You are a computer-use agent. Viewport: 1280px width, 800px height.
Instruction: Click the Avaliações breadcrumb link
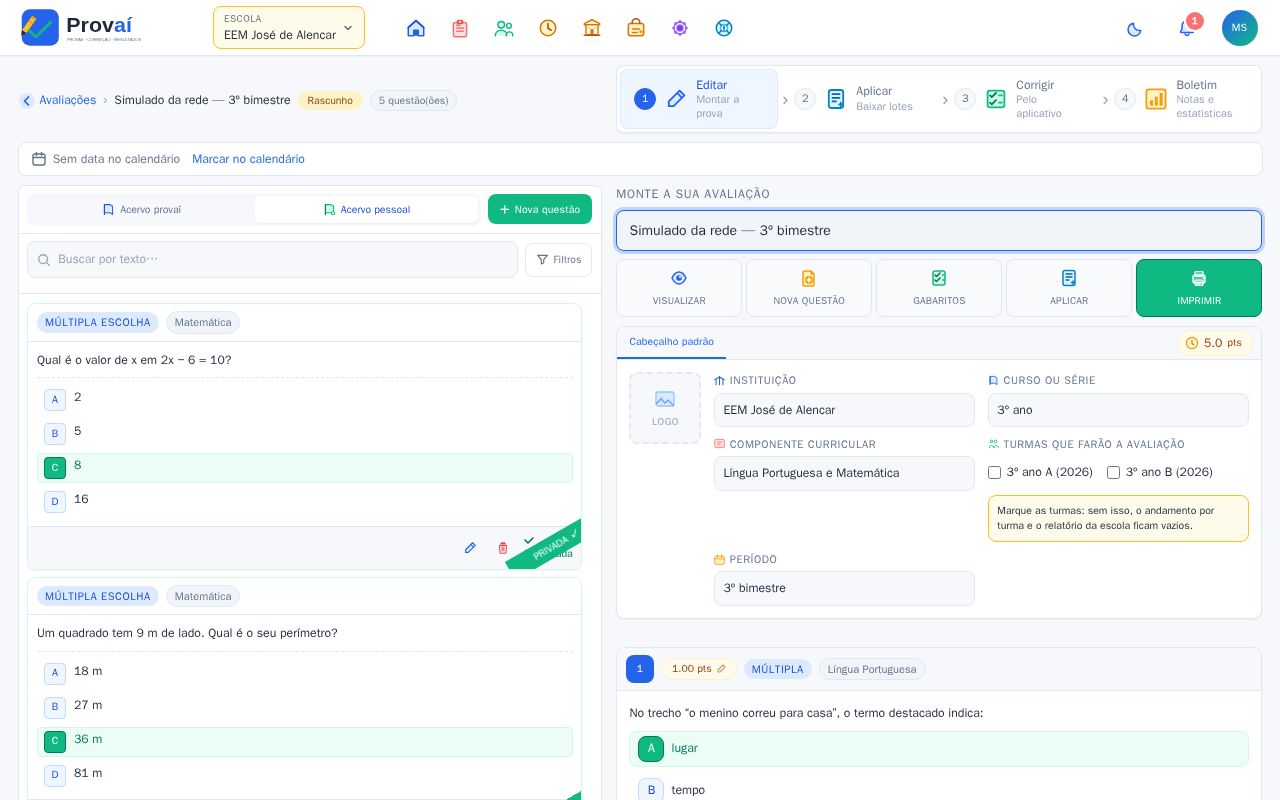(68, 100)
